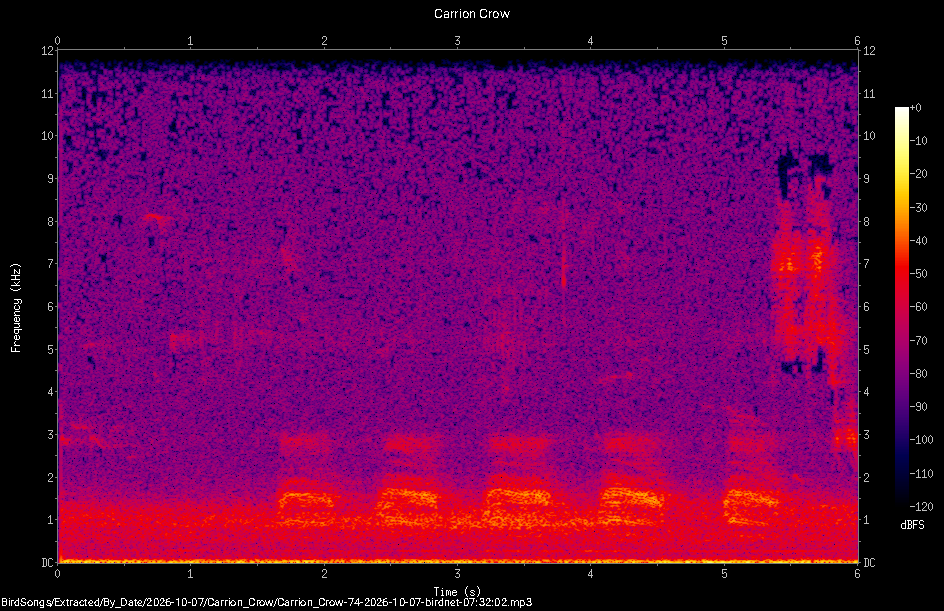Select the "-120" colorbar tick label

pyautogui.click(x=921, y=507)
